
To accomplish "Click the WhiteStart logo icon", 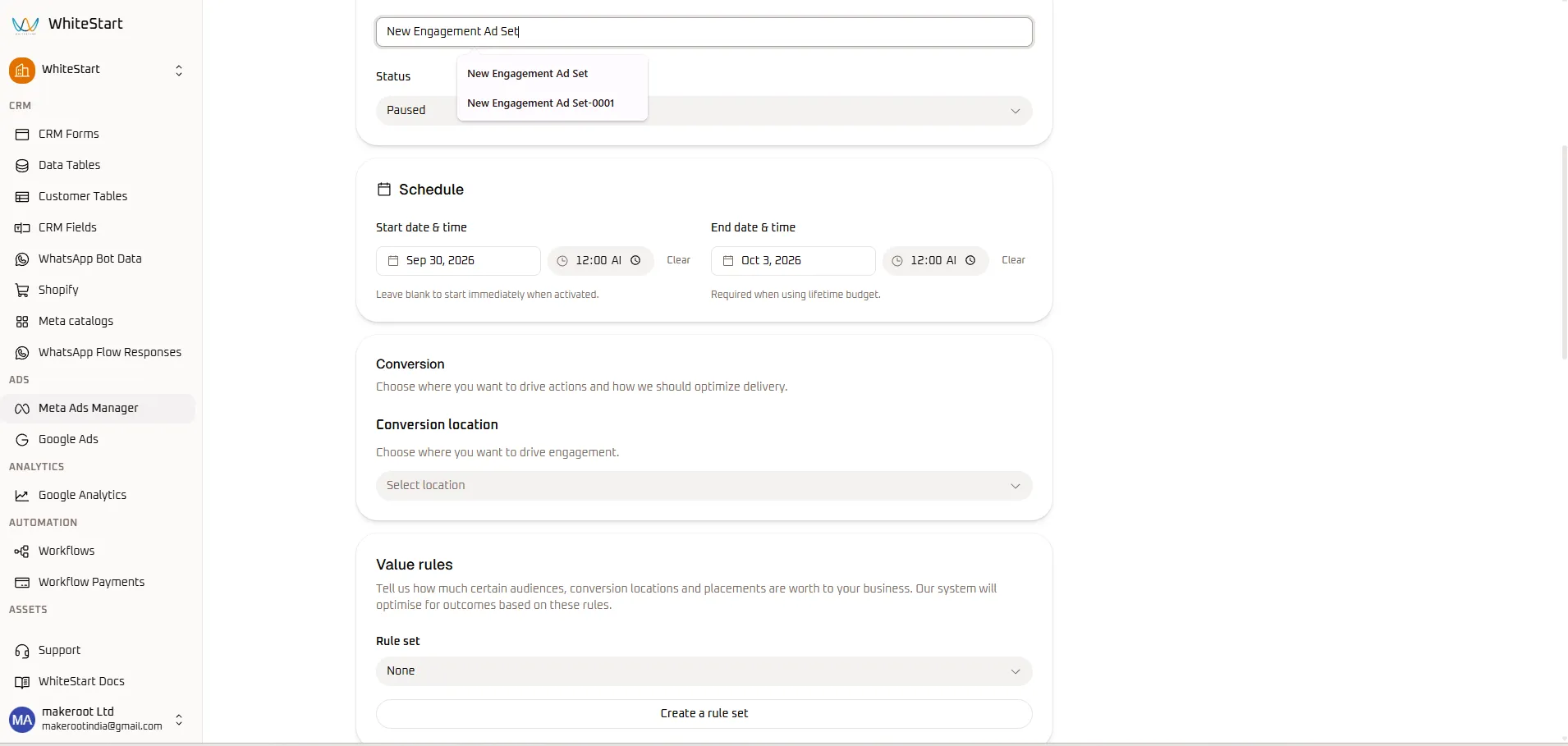I will pos(25,25).
